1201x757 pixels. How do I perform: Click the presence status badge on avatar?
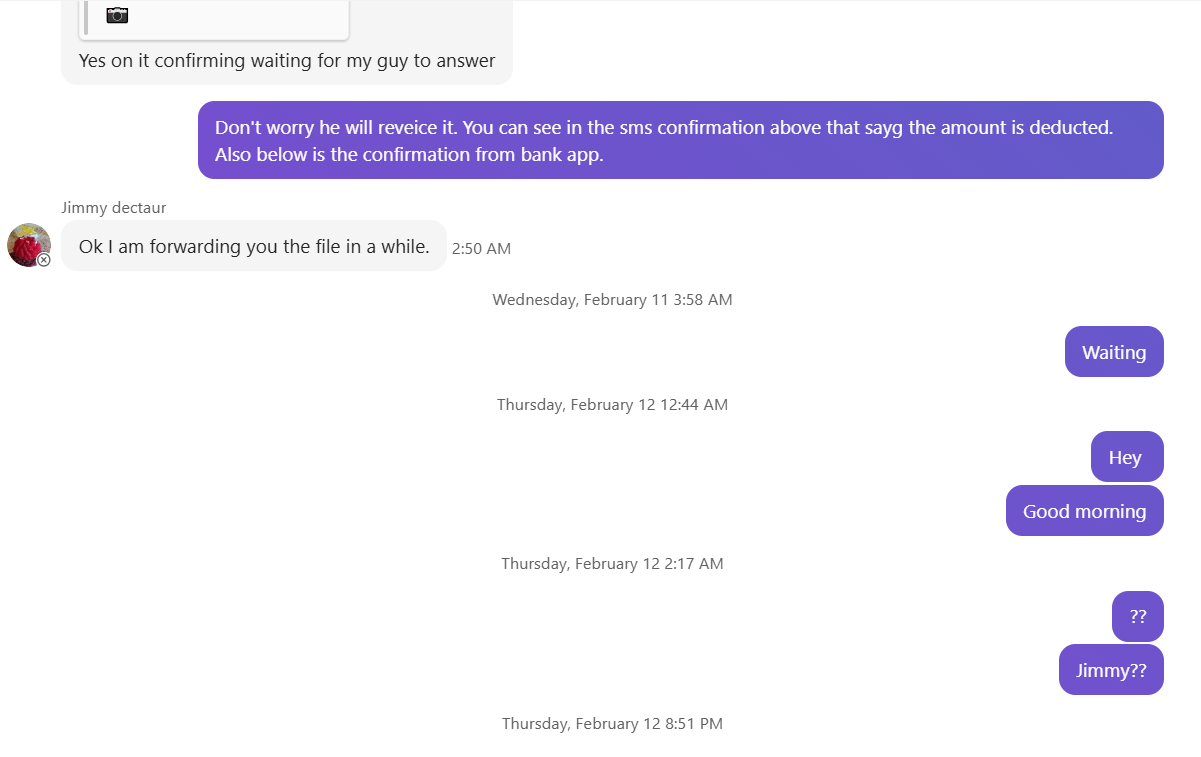coord(44,260)
